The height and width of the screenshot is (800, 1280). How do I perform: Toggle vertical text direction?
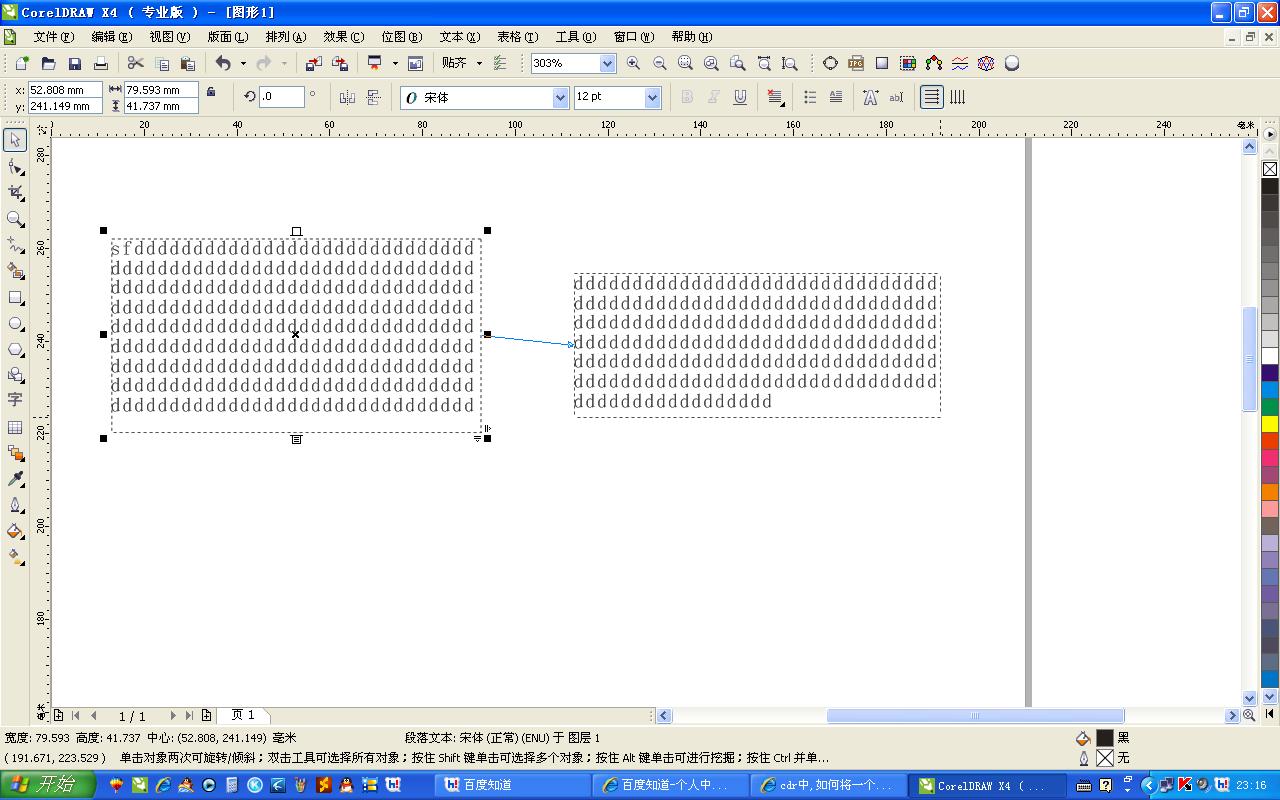(x=957, y=97)
